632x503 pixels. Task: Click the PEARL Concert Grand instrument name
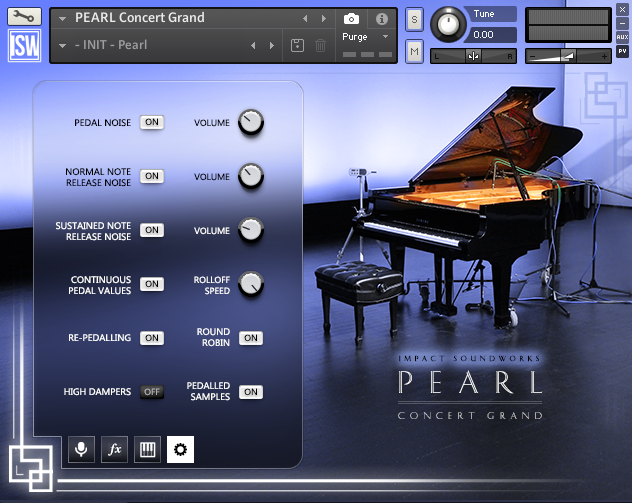pos(139,18)
